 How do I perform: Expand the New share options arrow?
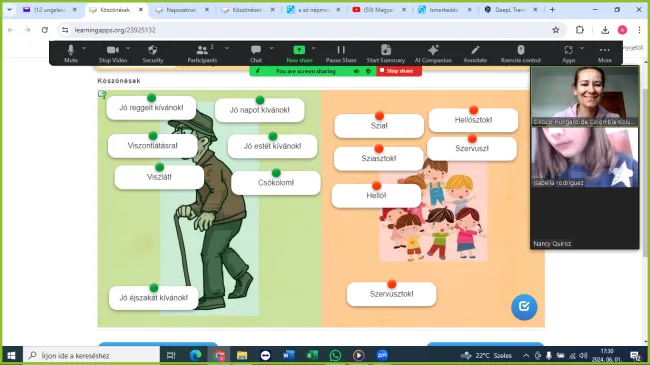(x=313, y=48)
